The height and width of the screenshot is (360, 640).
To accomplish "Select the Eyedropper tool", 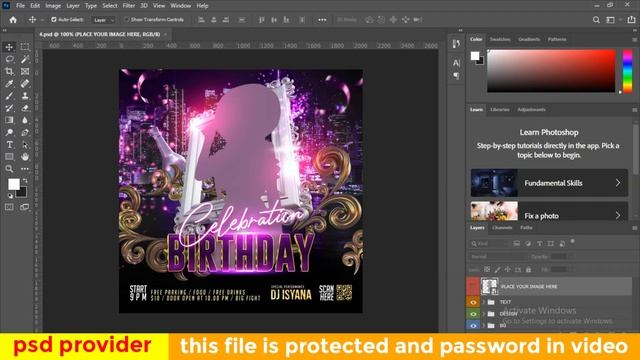I will pyautogui.click(x=9, y=84).
